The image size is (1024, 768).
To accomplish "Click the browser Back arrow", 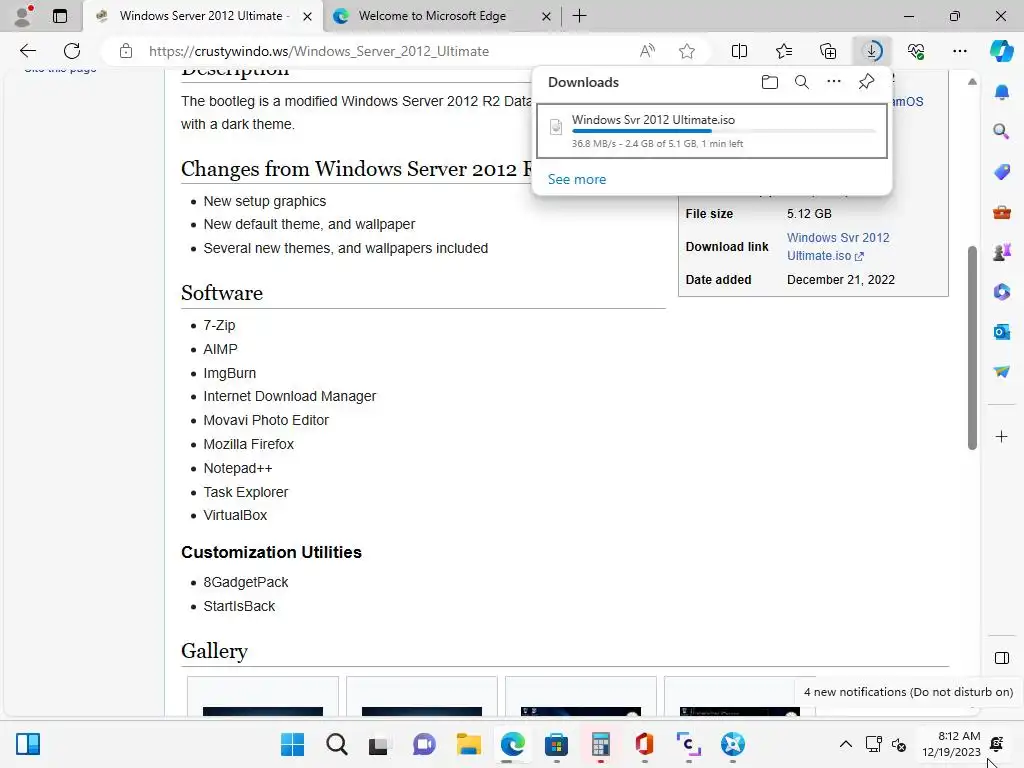I will [x=27, y=51].
